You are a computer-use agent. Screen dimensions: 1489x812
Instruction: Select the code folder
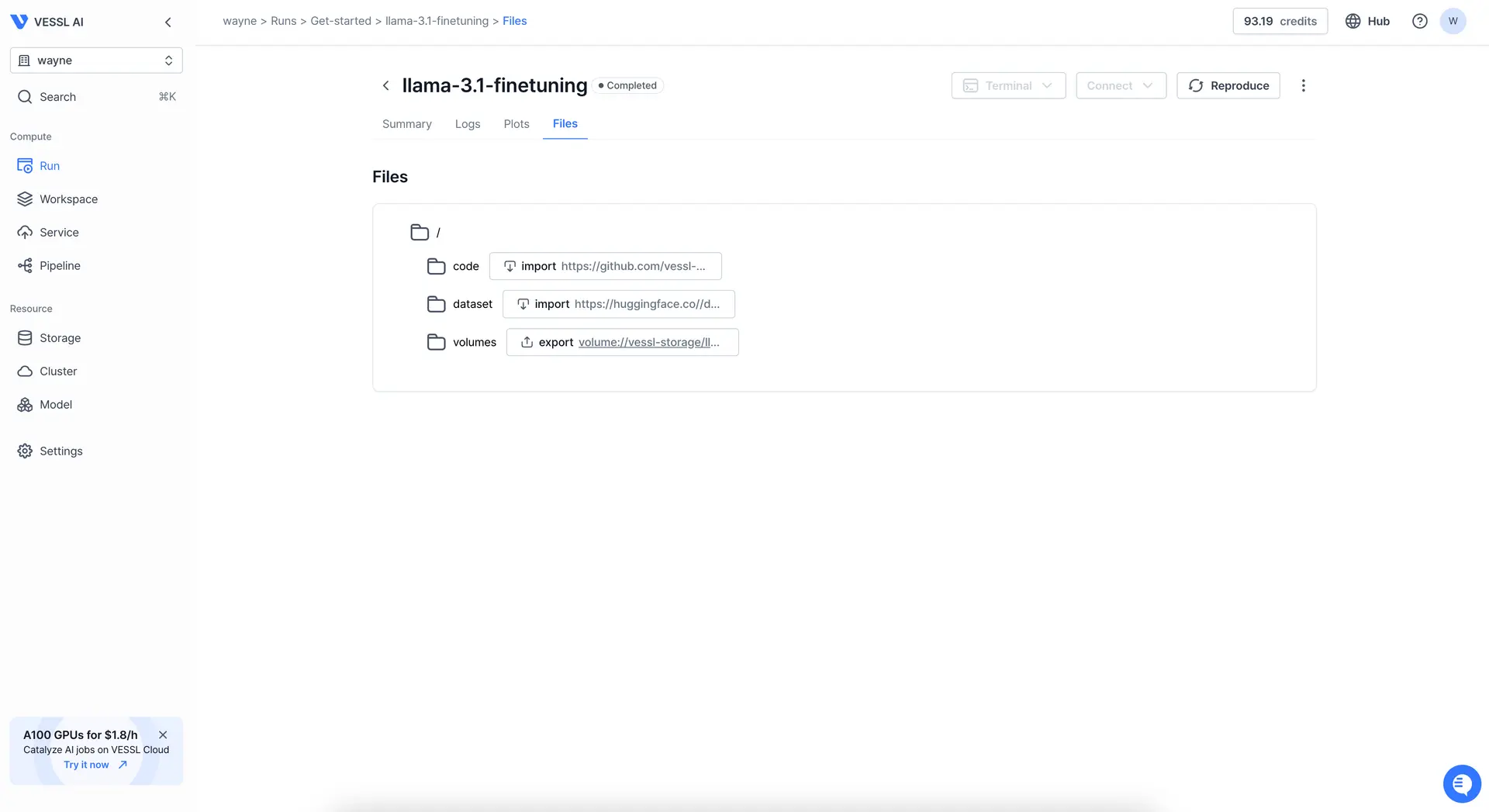(453, 266)
